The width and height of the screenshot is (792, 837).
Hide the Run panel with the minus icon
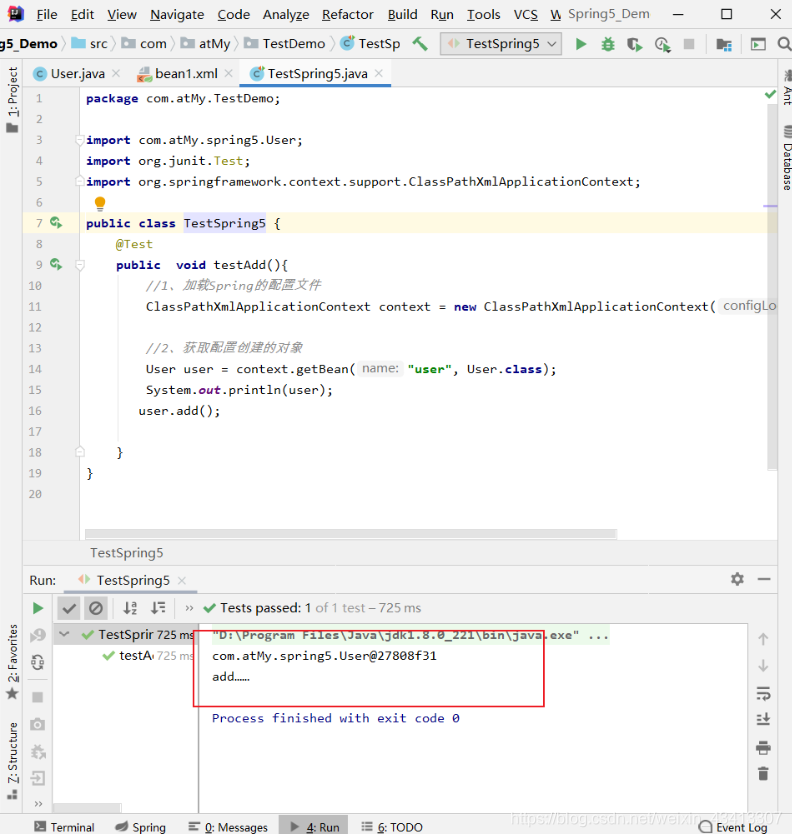tap(764, 579)
